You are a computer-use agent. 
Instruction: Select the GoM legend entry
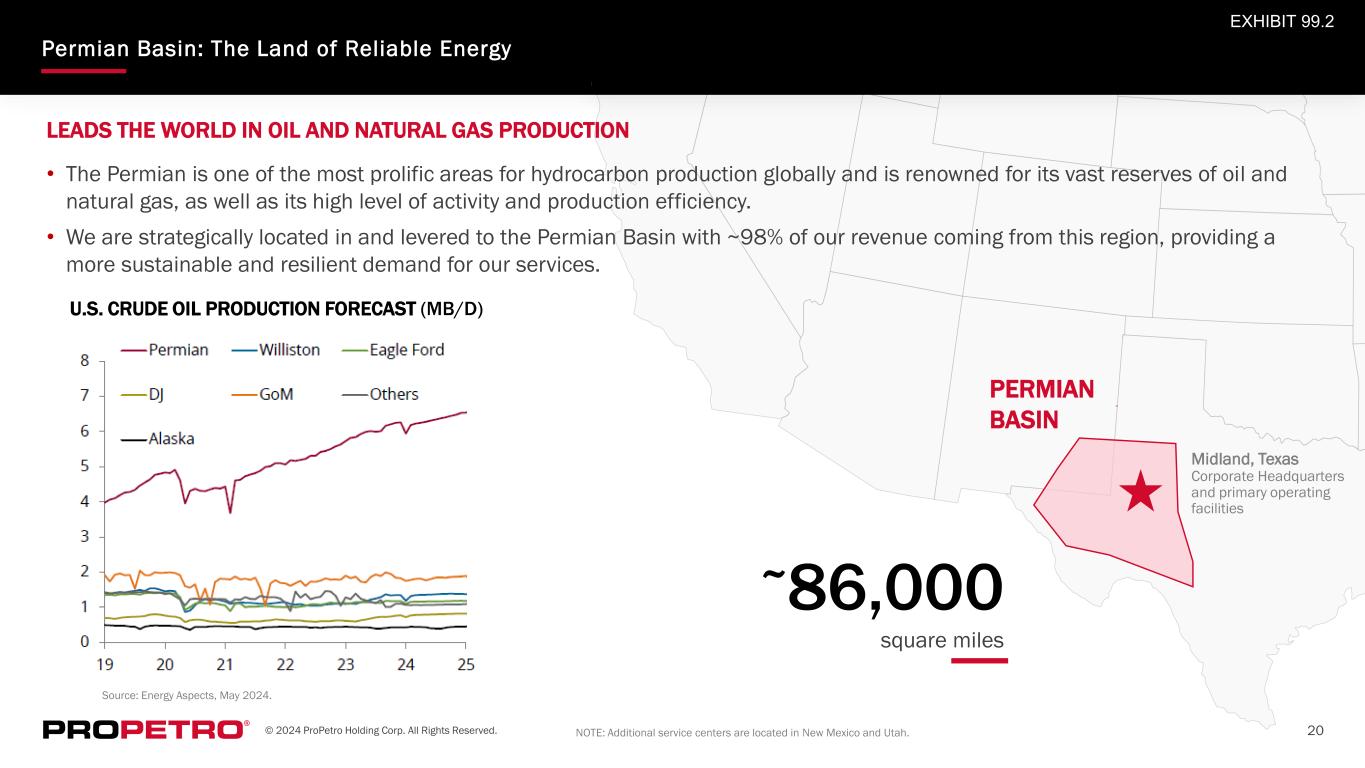pos(262,394)
